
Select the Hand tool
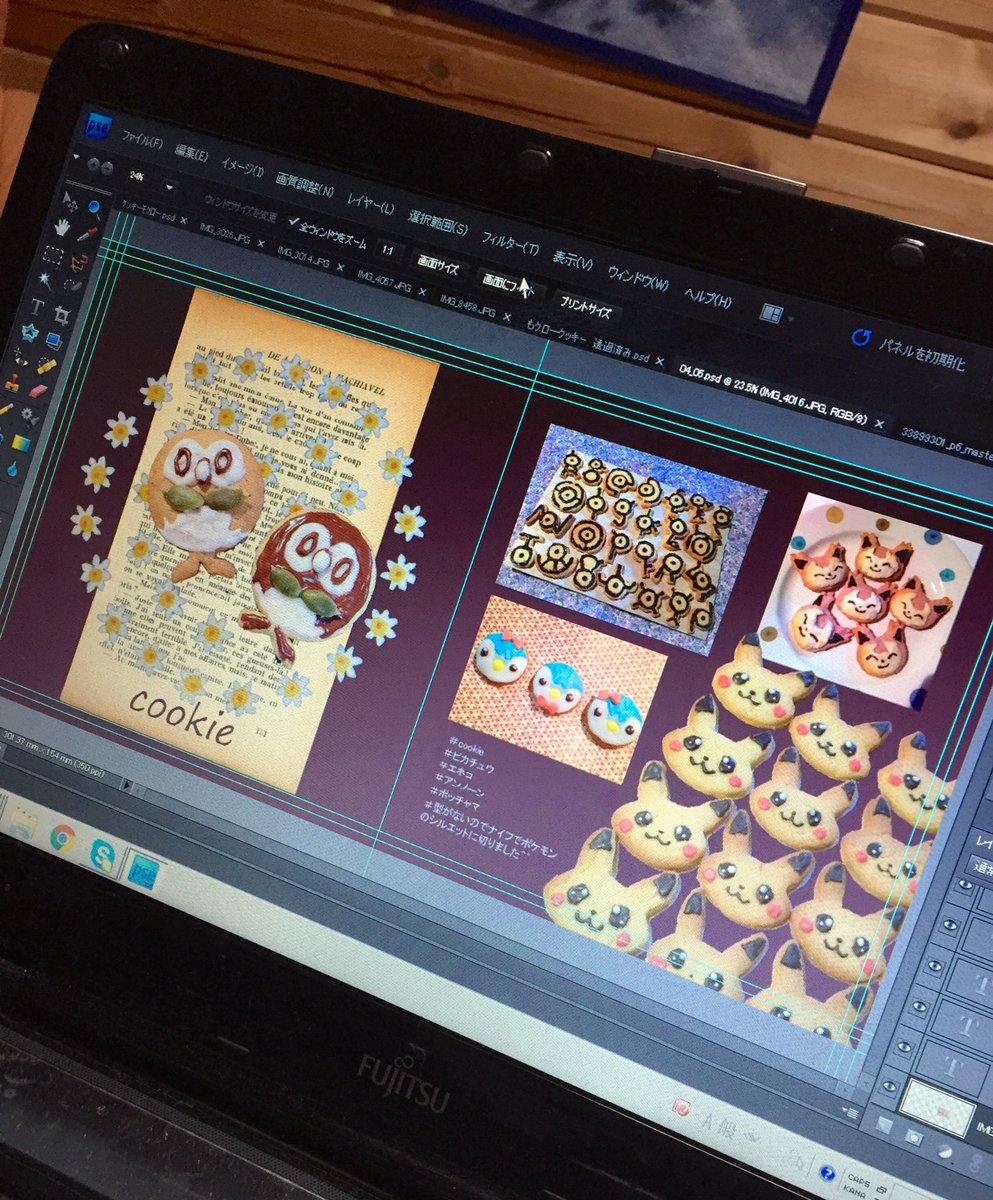point(61,226)
